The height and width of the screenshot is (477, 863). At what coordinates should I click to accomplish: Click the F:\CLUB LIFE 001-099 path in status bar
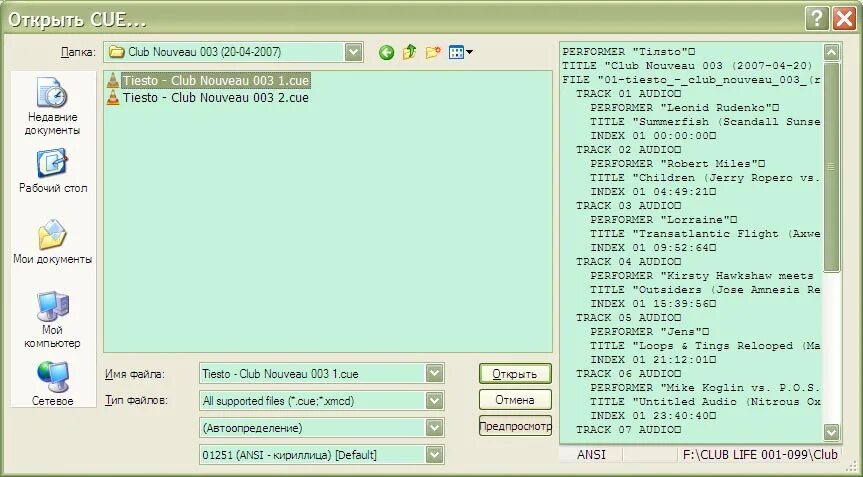[x=760, y=455]
